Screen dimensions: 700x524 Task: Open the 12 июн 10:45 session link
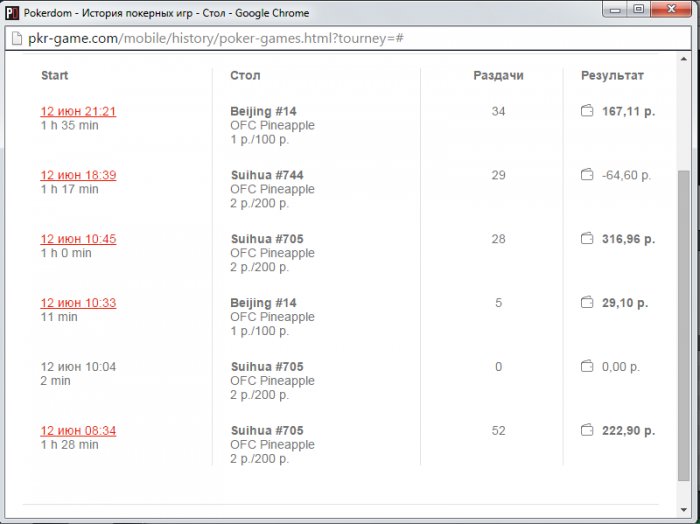(78, 239)
